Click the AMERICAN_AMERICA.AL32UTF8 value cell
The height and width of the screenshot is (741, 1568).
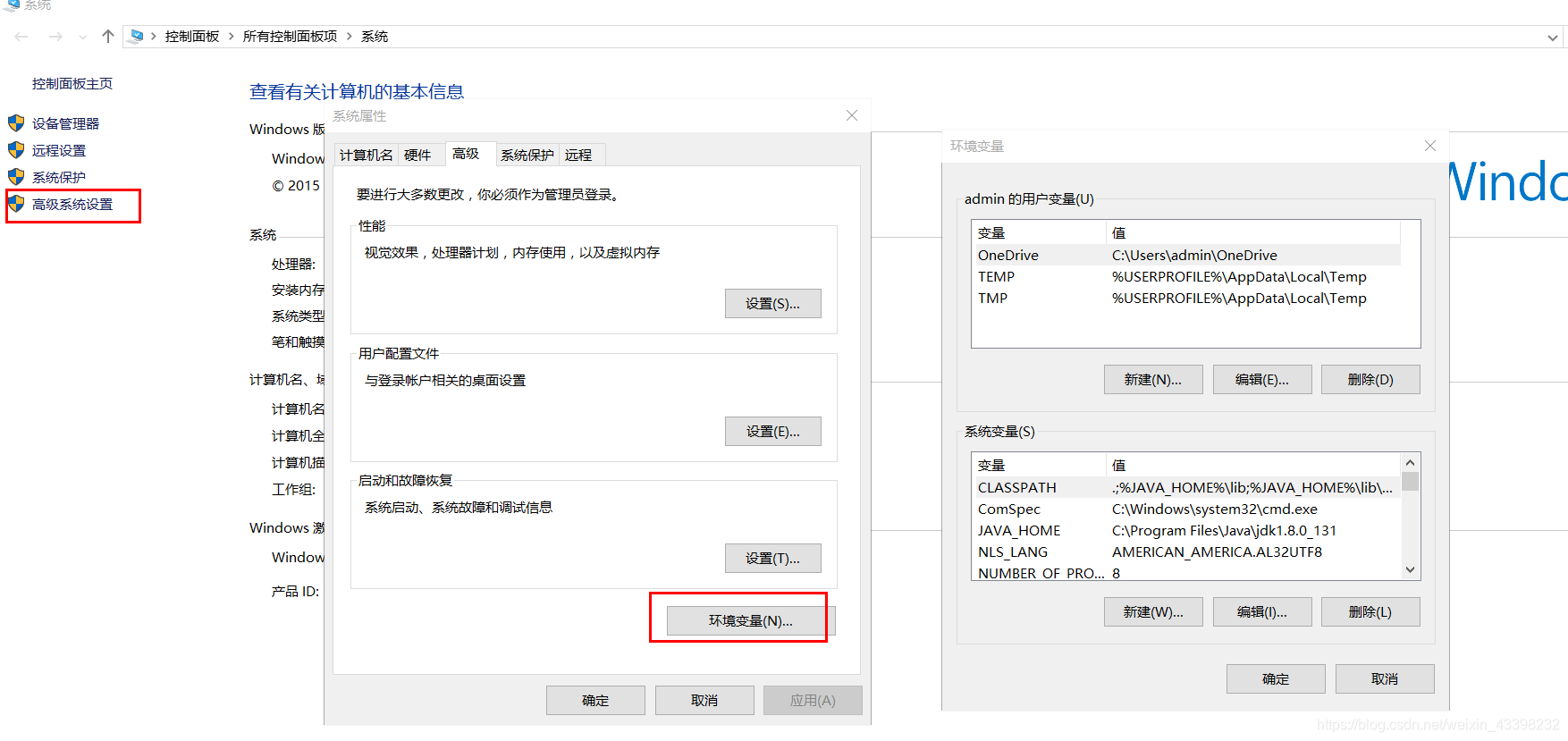point(1217,552)
